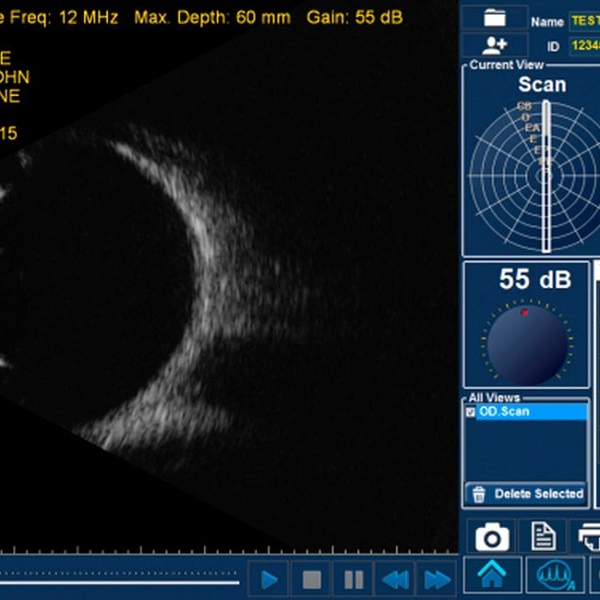Image resolution: width=600 pixels, height=600 pixels.
Task: Click the probe position bar on scan diagram
Action: (546, 176)
